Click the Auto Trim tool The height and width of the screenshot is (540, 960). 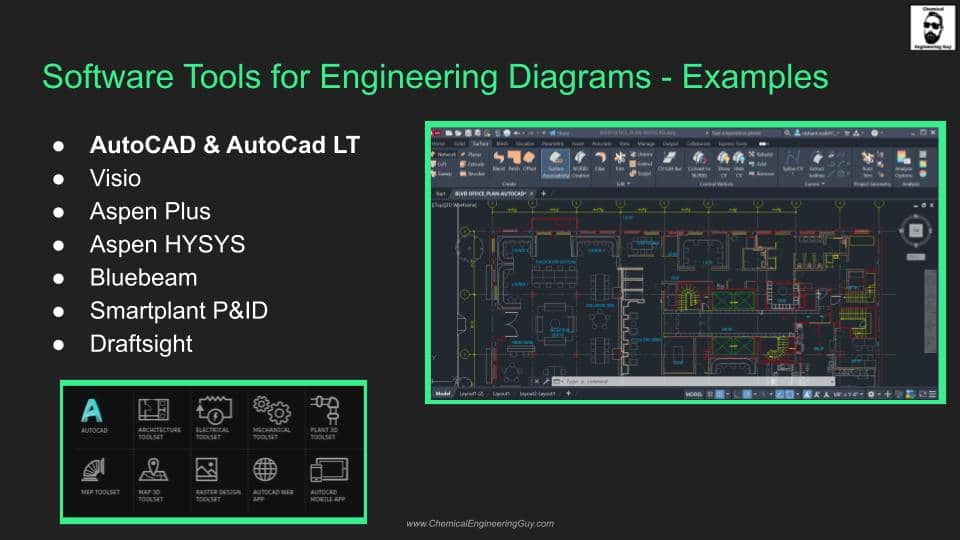click(868, 164)
